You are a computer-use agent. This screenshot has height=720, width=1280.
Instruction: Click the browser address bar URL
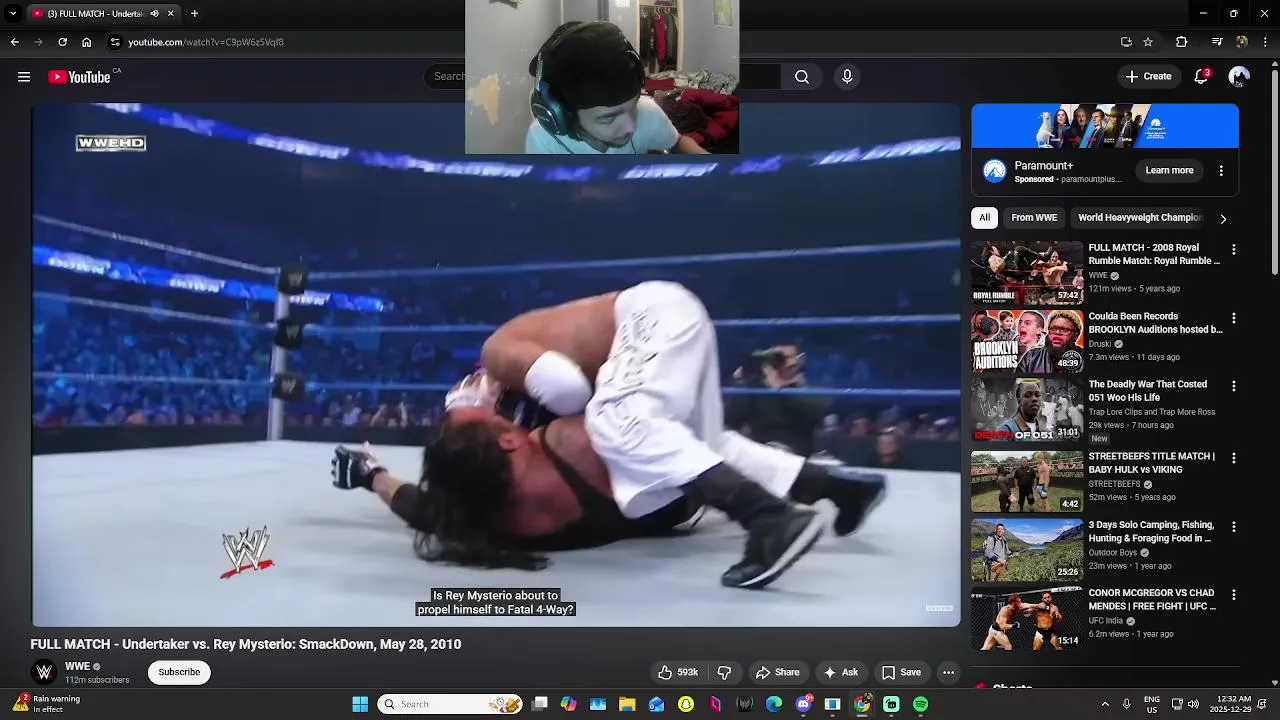point(206,42)
